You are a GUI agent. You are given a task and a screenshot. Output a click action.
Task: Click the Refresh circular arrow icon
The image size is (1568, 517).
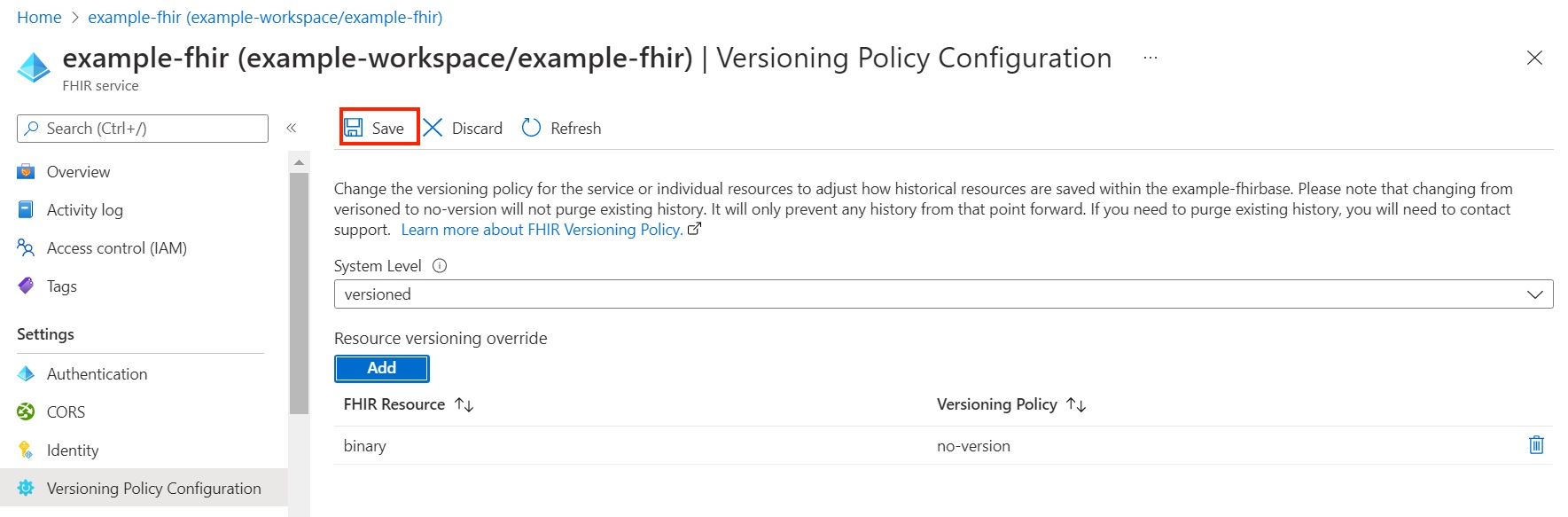(x=531, y=128)
